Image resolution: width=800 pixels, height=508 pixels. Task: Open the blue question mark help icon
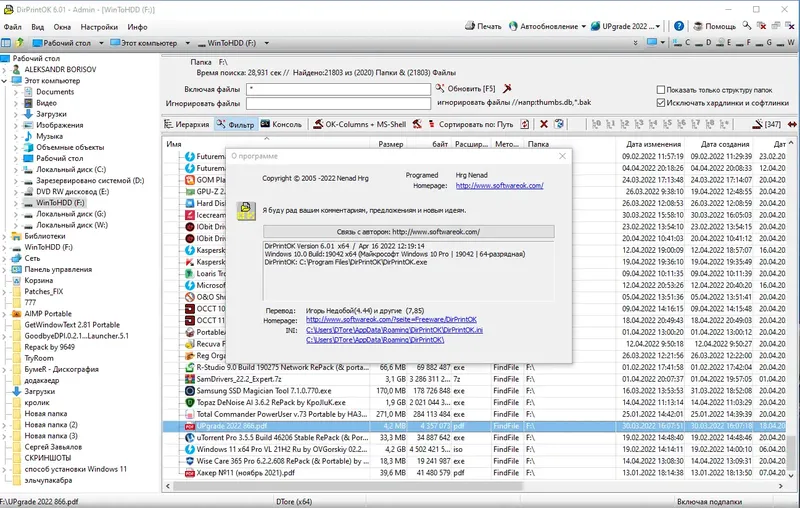click(x=679, y=26)
